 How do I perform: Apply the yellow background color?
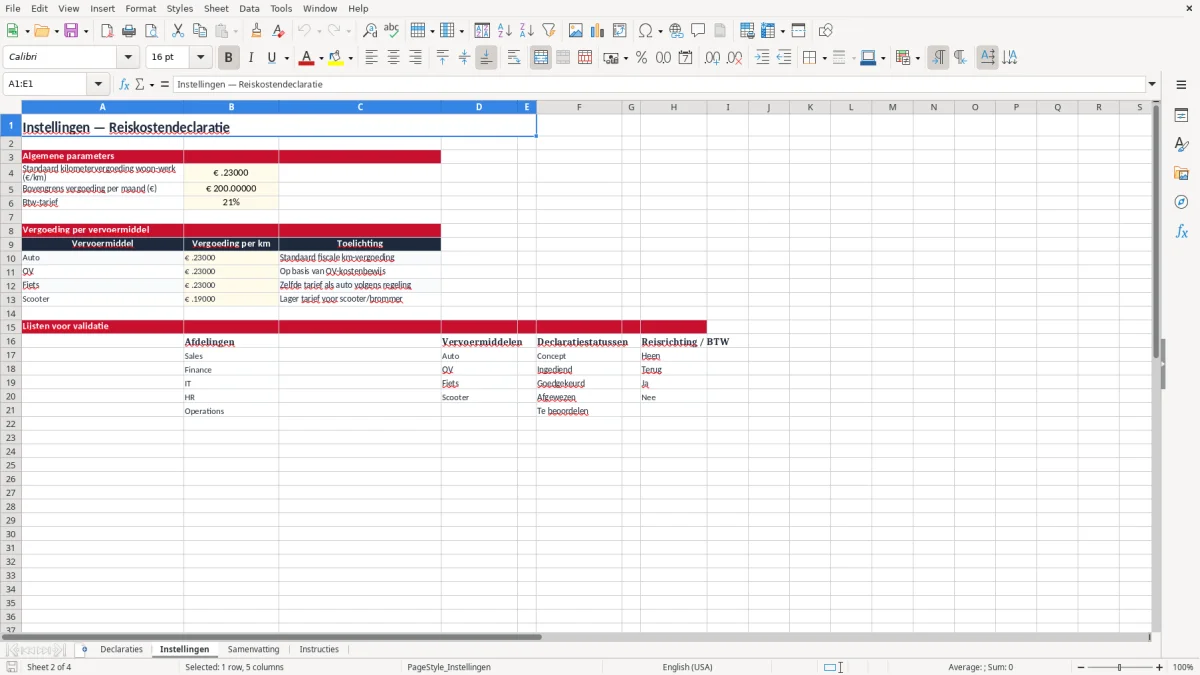[336, 58]
